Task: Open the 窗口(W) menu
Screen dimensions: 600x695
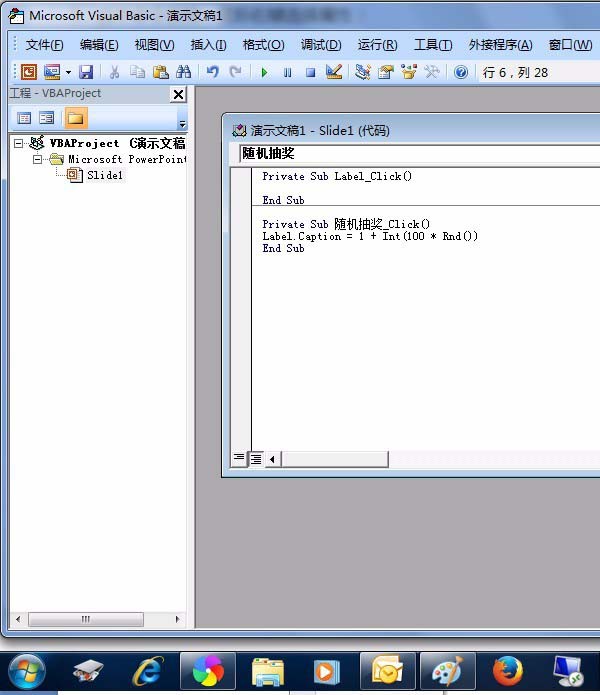Action: [x=570, y=45]
